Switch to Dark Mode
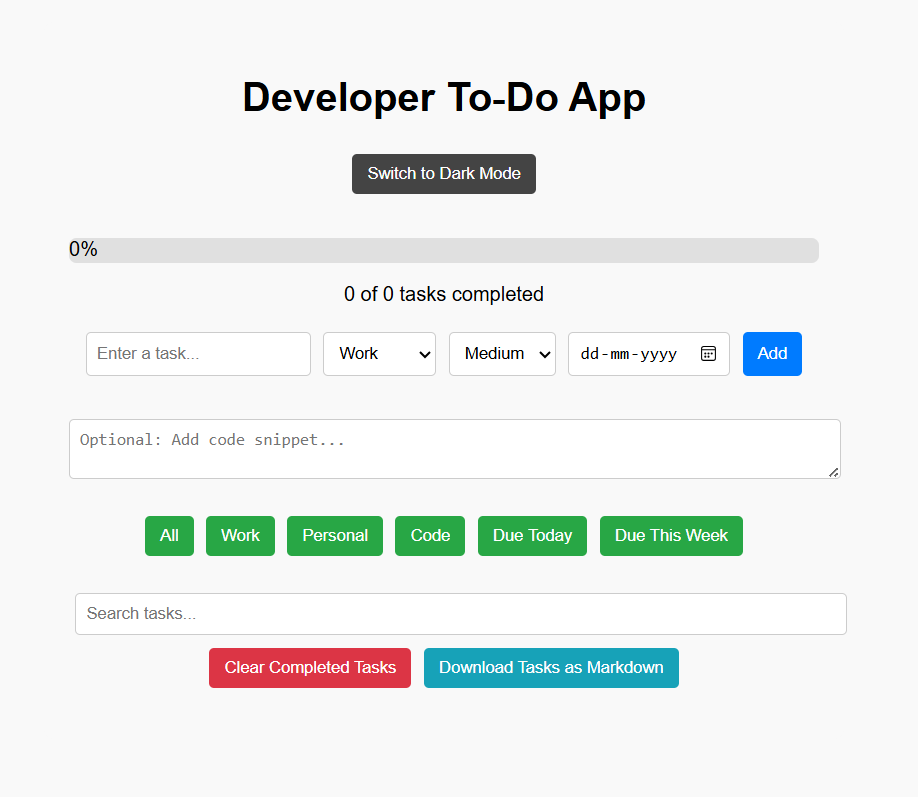This screenshot has width=918, height=797. pos(443,173)
